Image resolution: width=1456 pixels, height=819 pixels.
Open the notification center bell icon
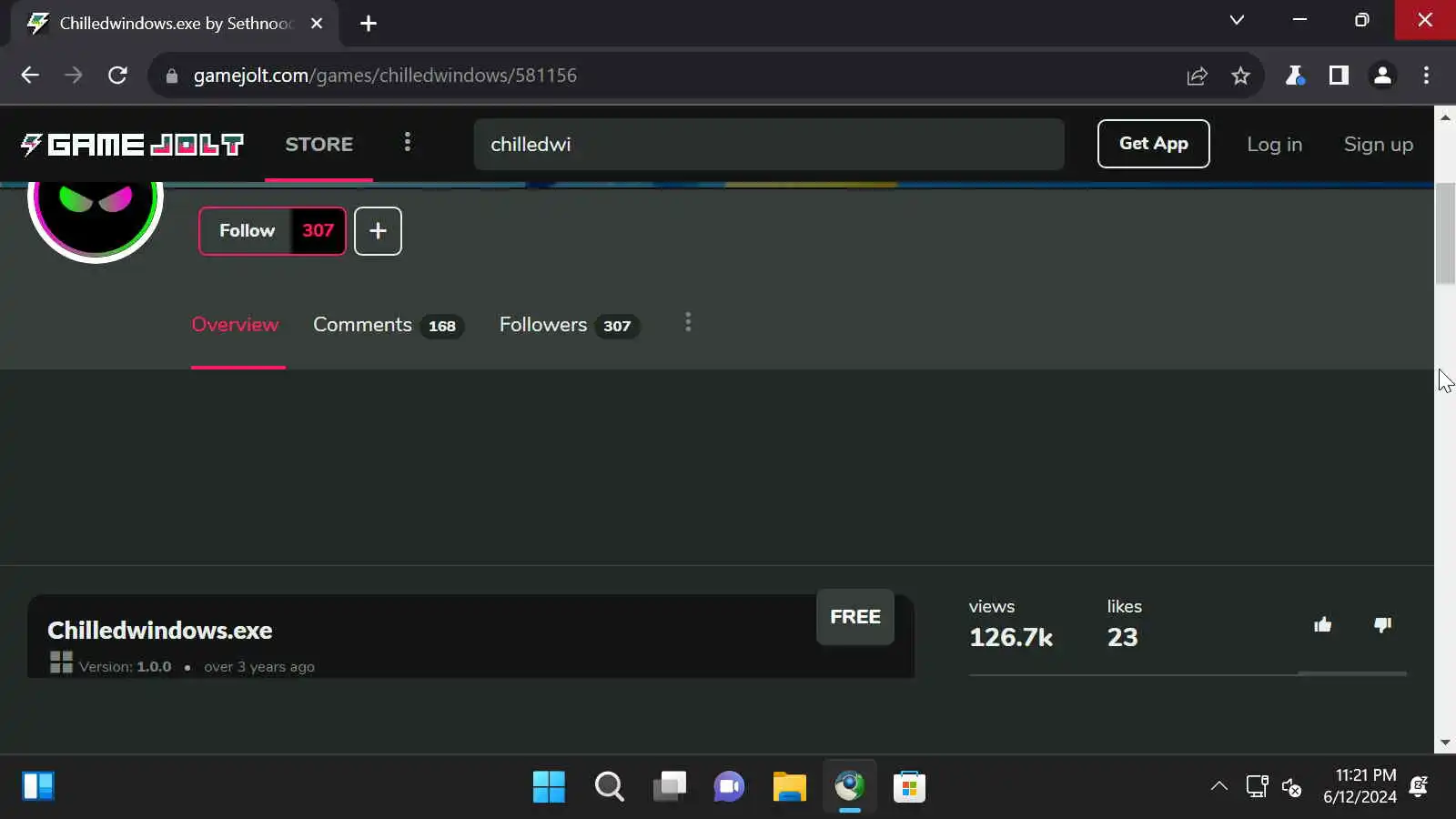tap(1418, 787)
